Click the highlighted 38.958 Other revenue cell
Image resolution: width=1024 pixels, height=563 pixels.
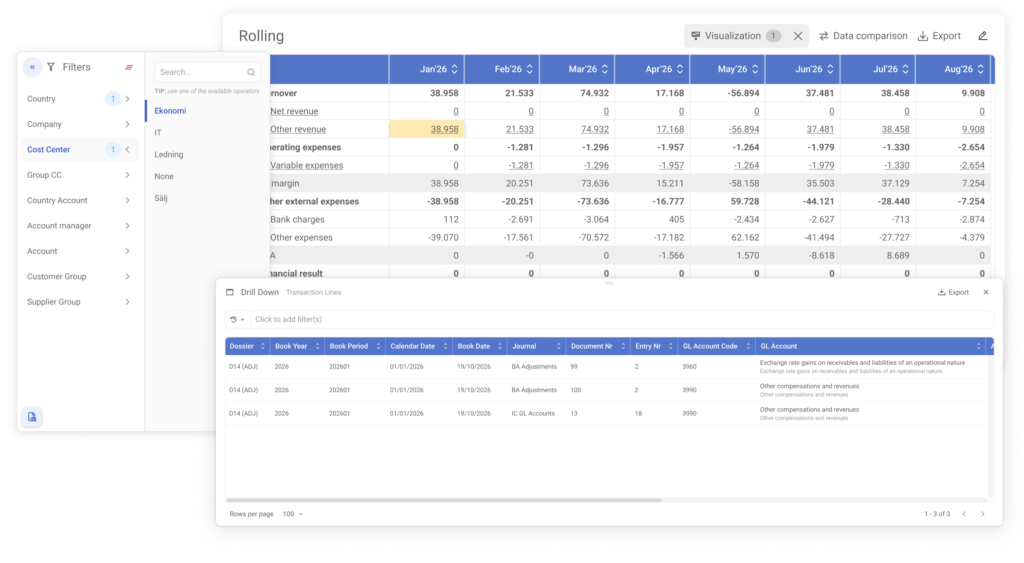(x=427, y=129)
